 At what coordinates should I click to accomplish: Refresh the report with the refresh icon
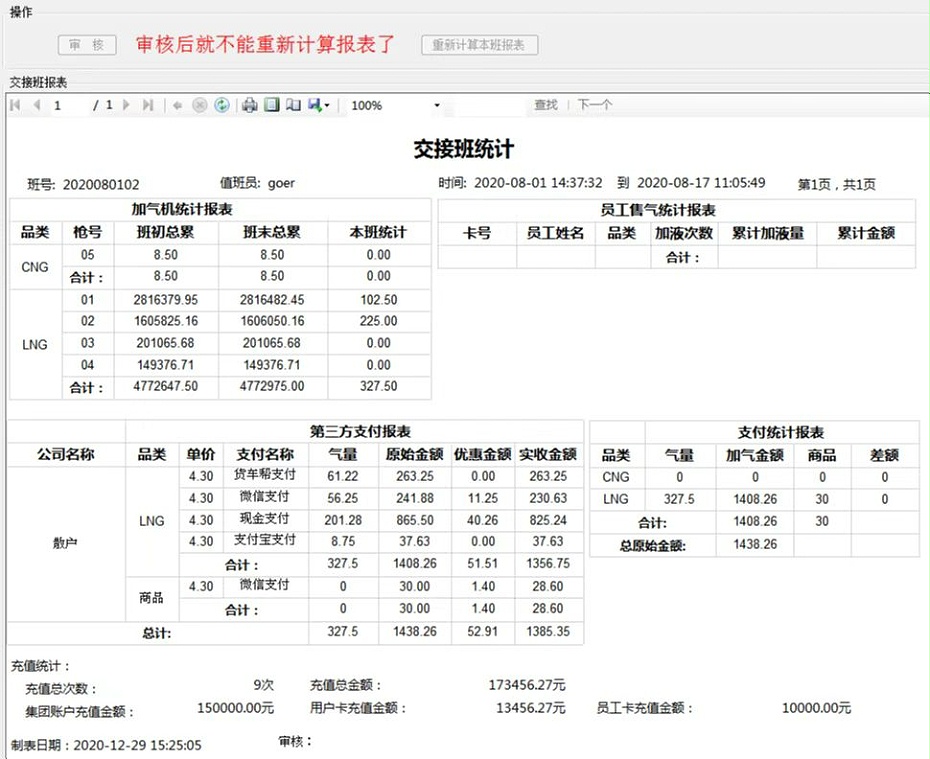tap(221, 105)
